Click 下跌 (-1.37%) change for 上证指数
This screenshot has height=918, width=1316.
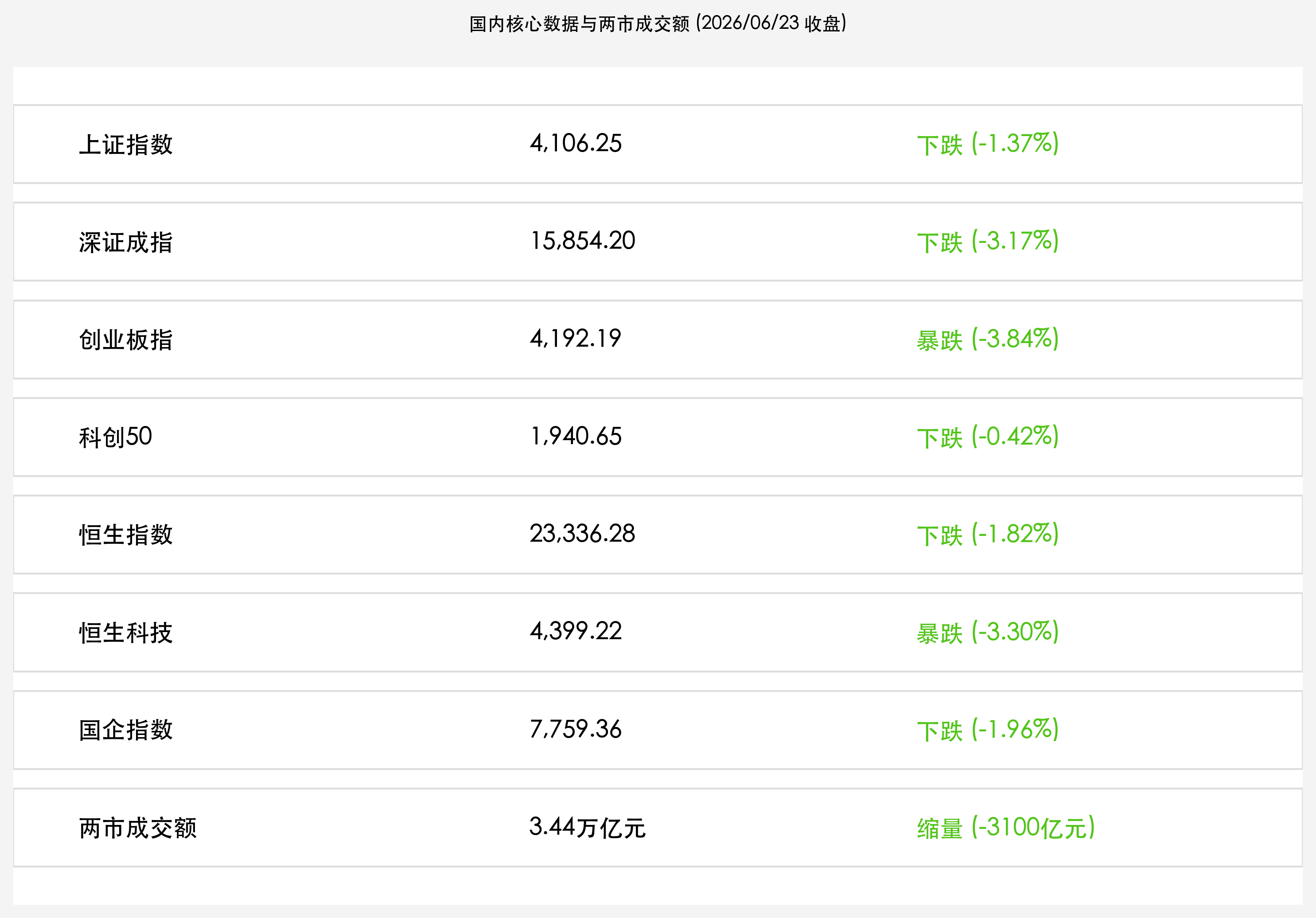988,144
